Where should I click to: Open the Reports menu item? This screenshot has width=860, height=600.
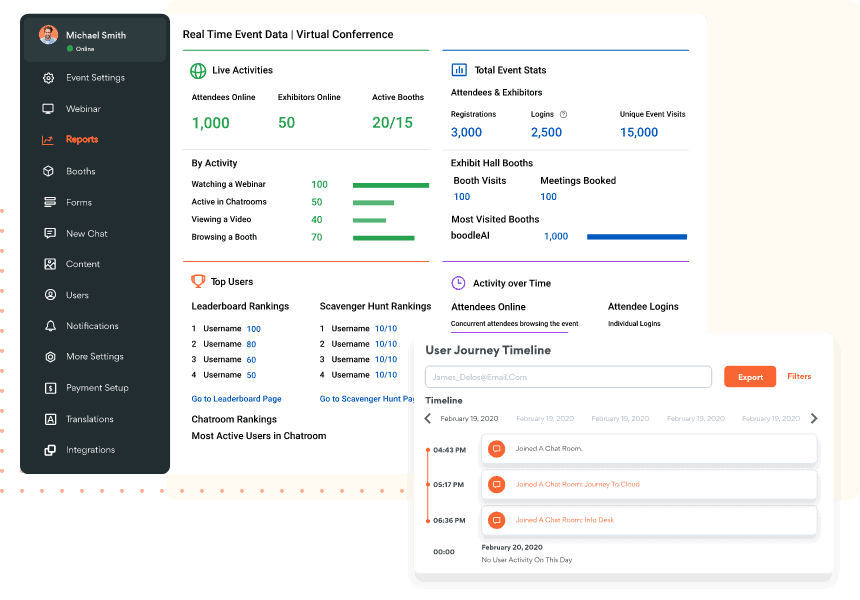click(x=82, y=140)
